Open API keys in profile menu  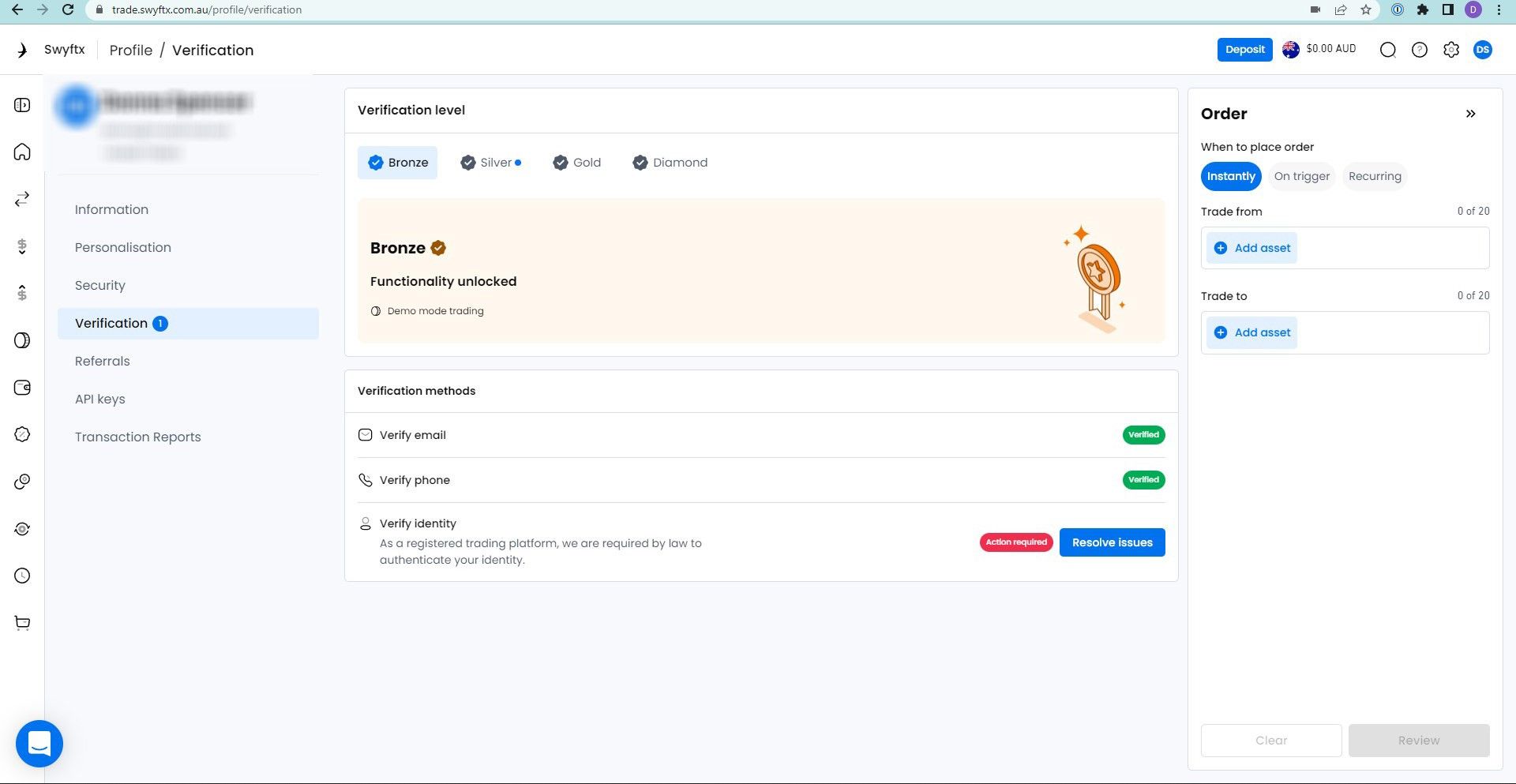coord(188,400)
